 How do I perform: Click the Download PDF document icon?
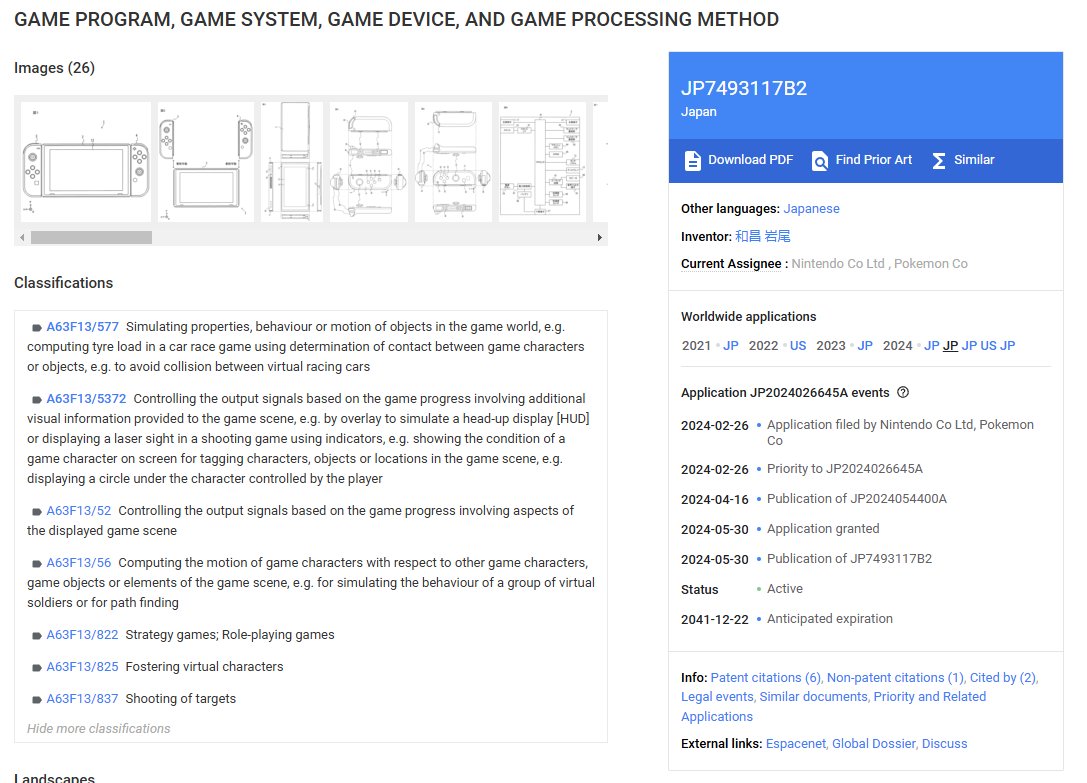[693, 161]
